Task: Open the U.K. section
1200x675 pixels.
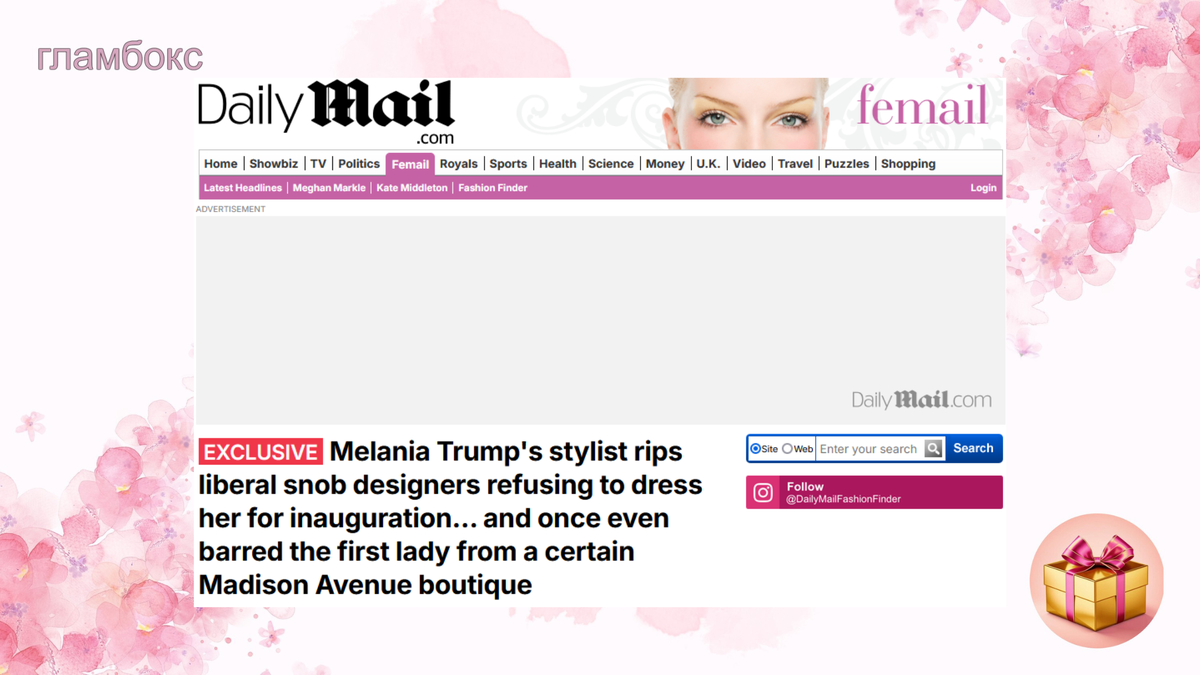Action: coord(708,164)
